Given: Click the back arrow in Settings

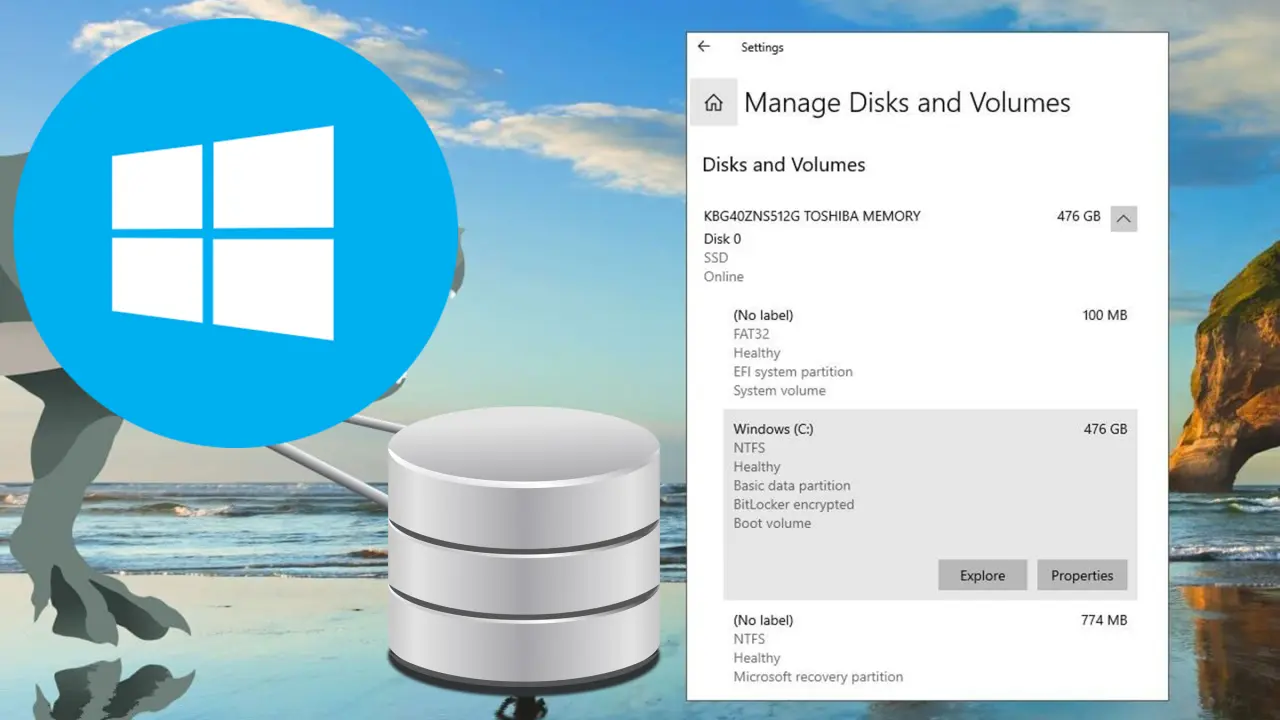Looking at the screenshot, I should tap(704, 47).
